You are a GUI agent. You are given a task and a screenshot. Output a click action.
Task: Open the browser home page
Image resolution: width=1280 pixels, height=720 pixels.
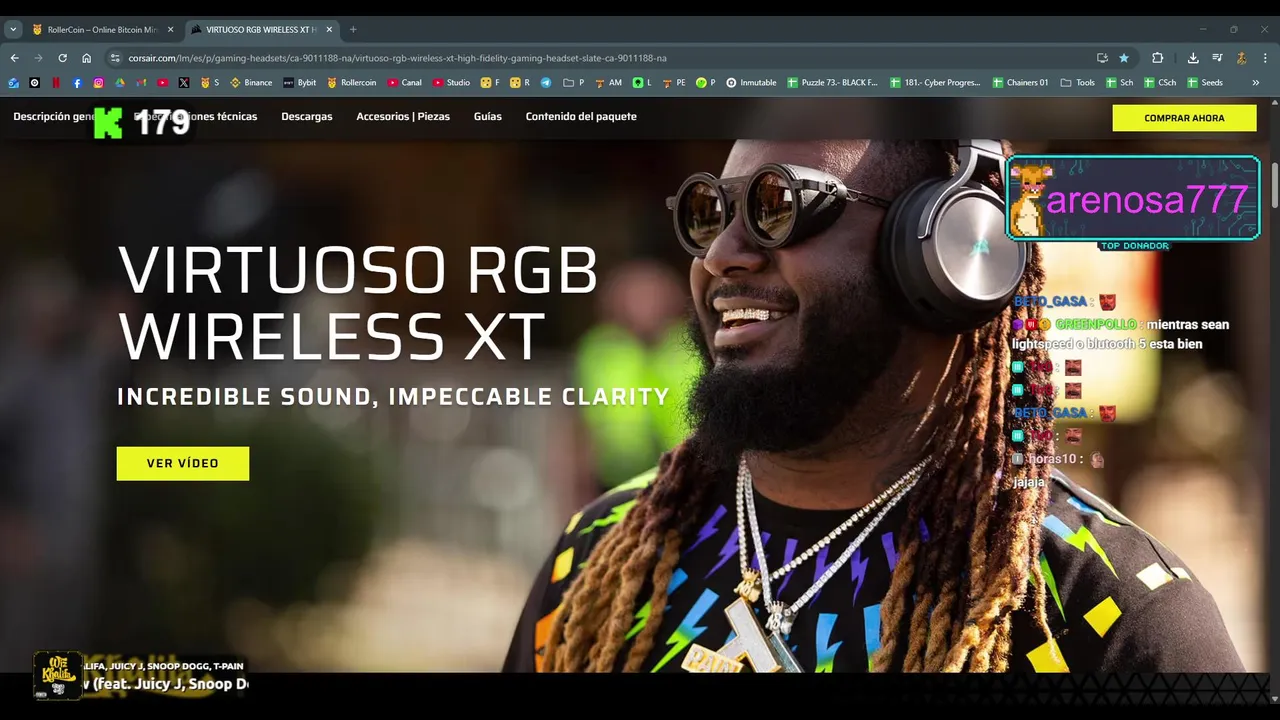86,58
